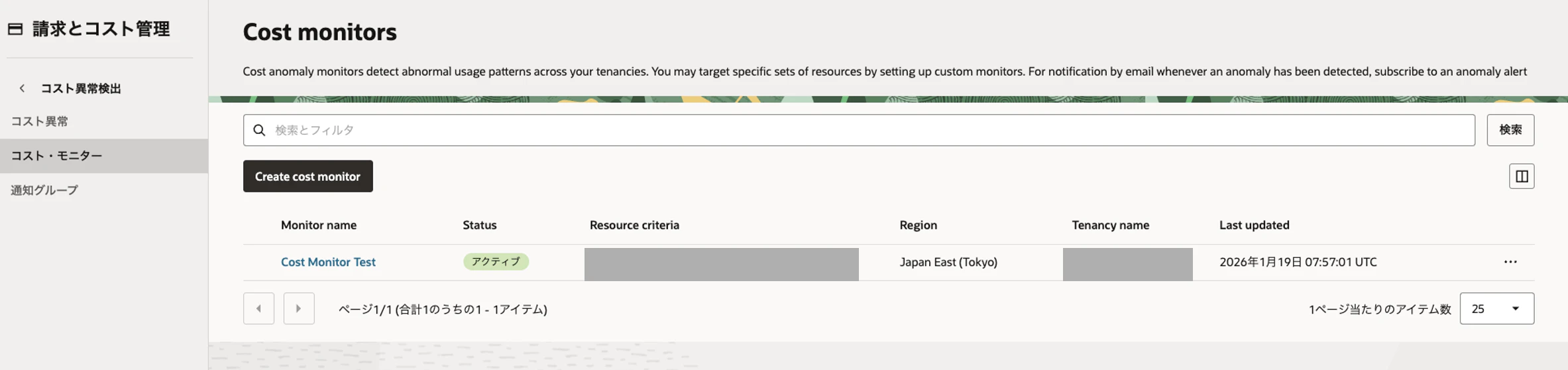Focus the 検索とフィルタ search input
The width and height of the screenshot is (1568, 370).
[862, 130]
